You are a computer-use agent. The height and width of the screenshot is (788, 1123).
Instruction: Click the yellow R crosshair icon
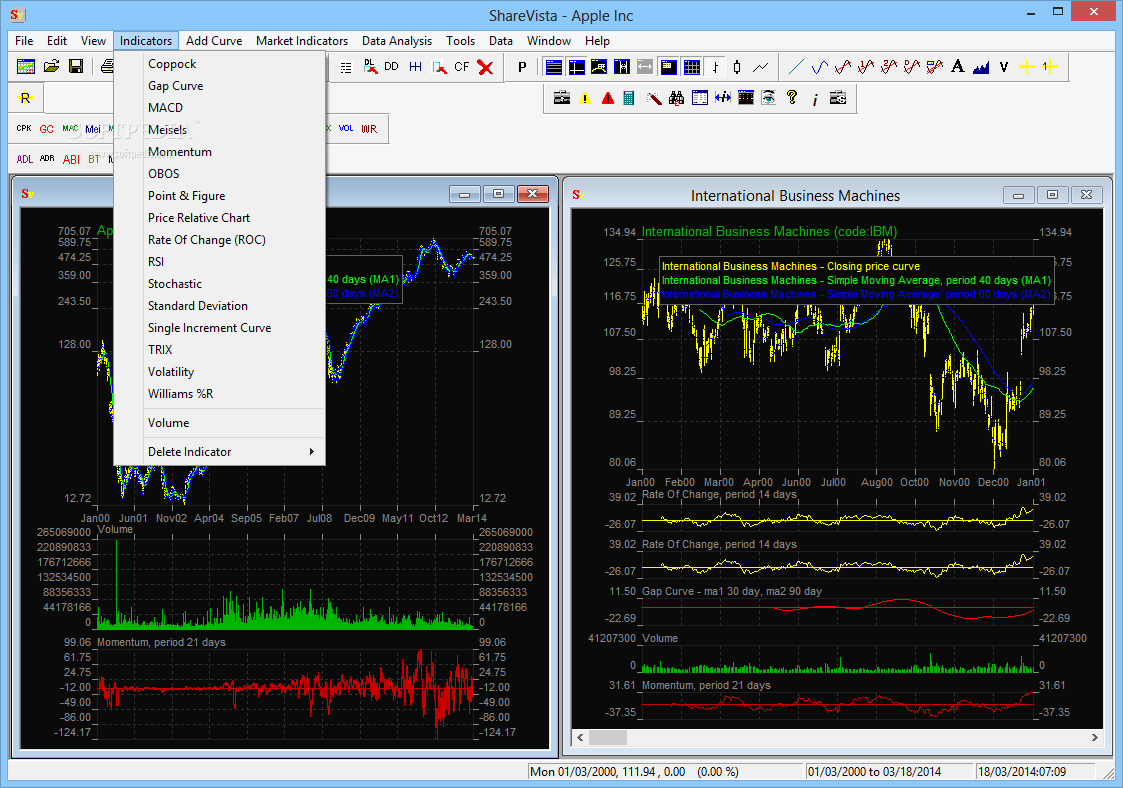pos(26,97)
